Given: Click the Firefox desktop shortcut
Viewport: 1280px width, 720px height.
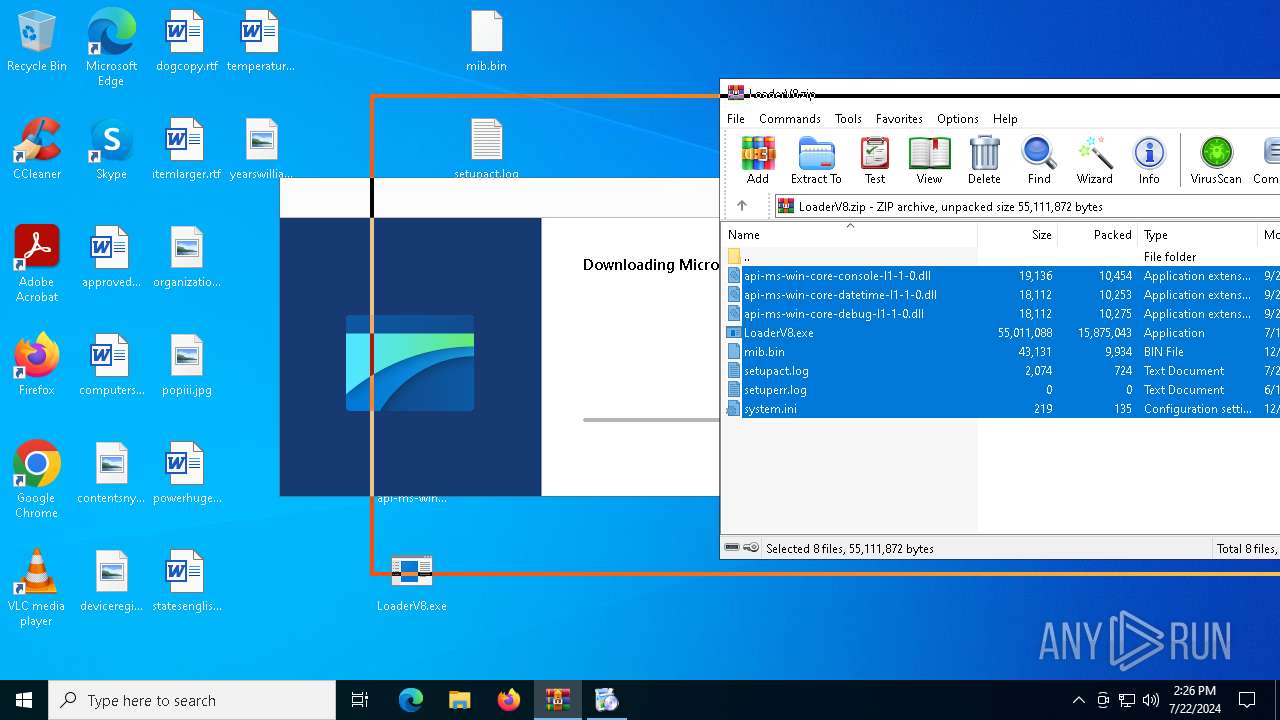Looking at the screenshot, I should pyautogui.click(x=37, y=366).
